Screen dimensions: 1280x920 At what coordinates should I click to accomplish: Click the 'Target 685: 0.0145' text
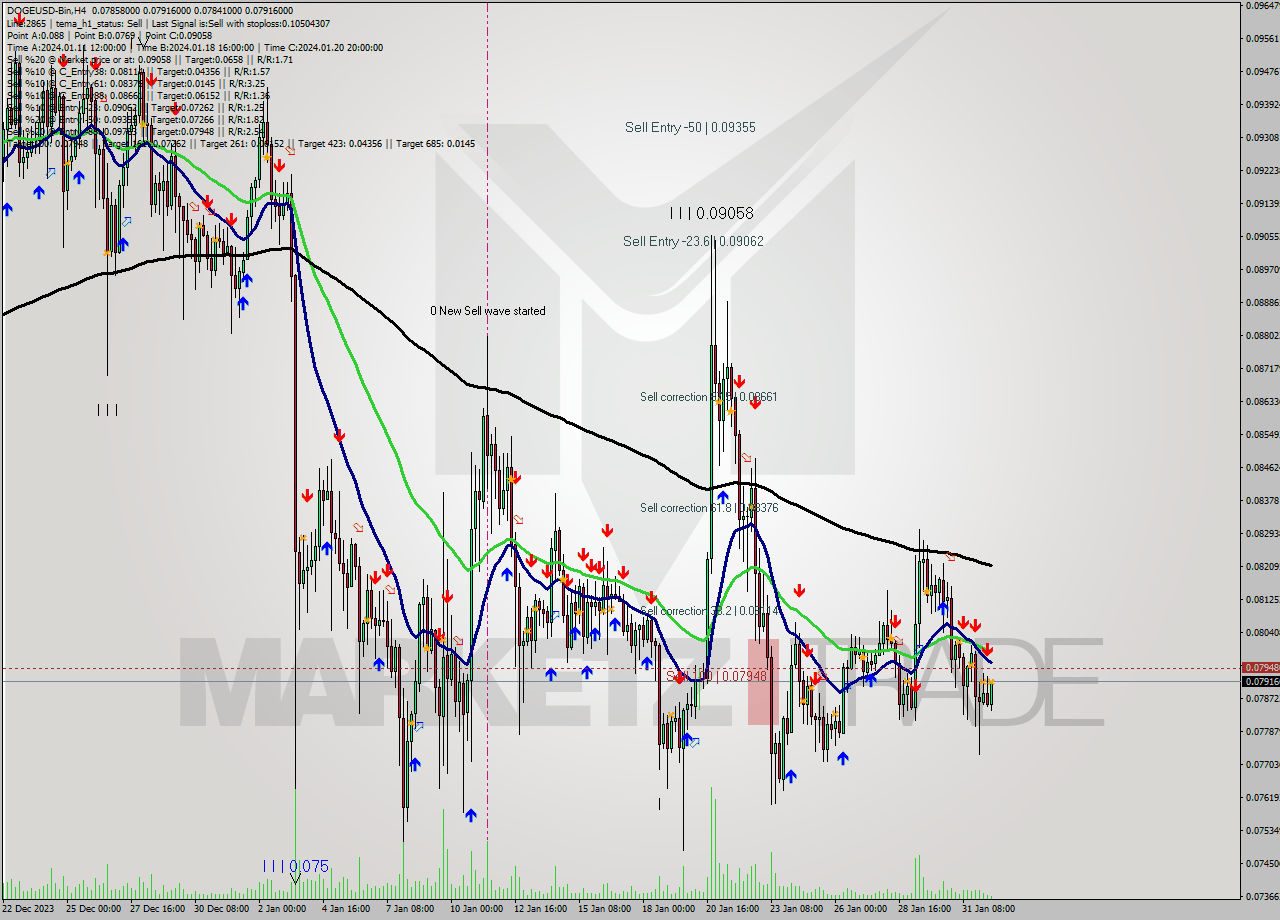click(435, 144)
